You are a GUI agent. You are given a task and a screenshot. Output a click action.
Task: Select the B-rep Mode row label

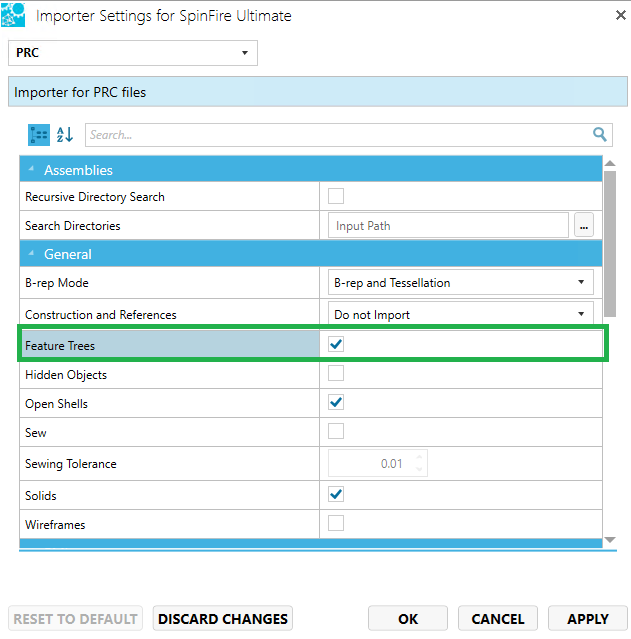point(57,282)
